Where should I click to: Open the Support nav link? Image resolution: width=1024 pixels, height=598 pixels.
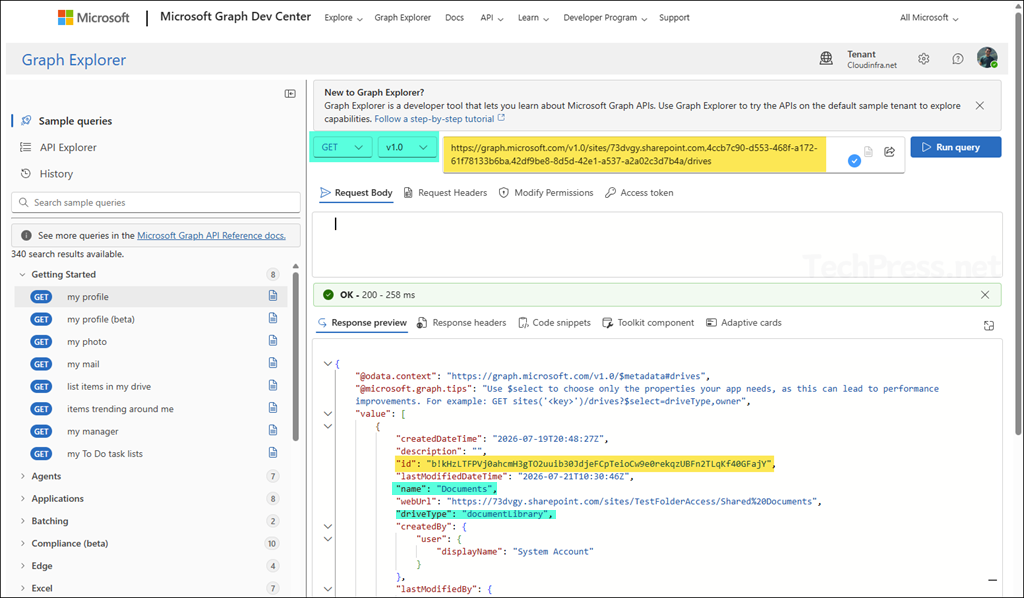coord(674,18)
